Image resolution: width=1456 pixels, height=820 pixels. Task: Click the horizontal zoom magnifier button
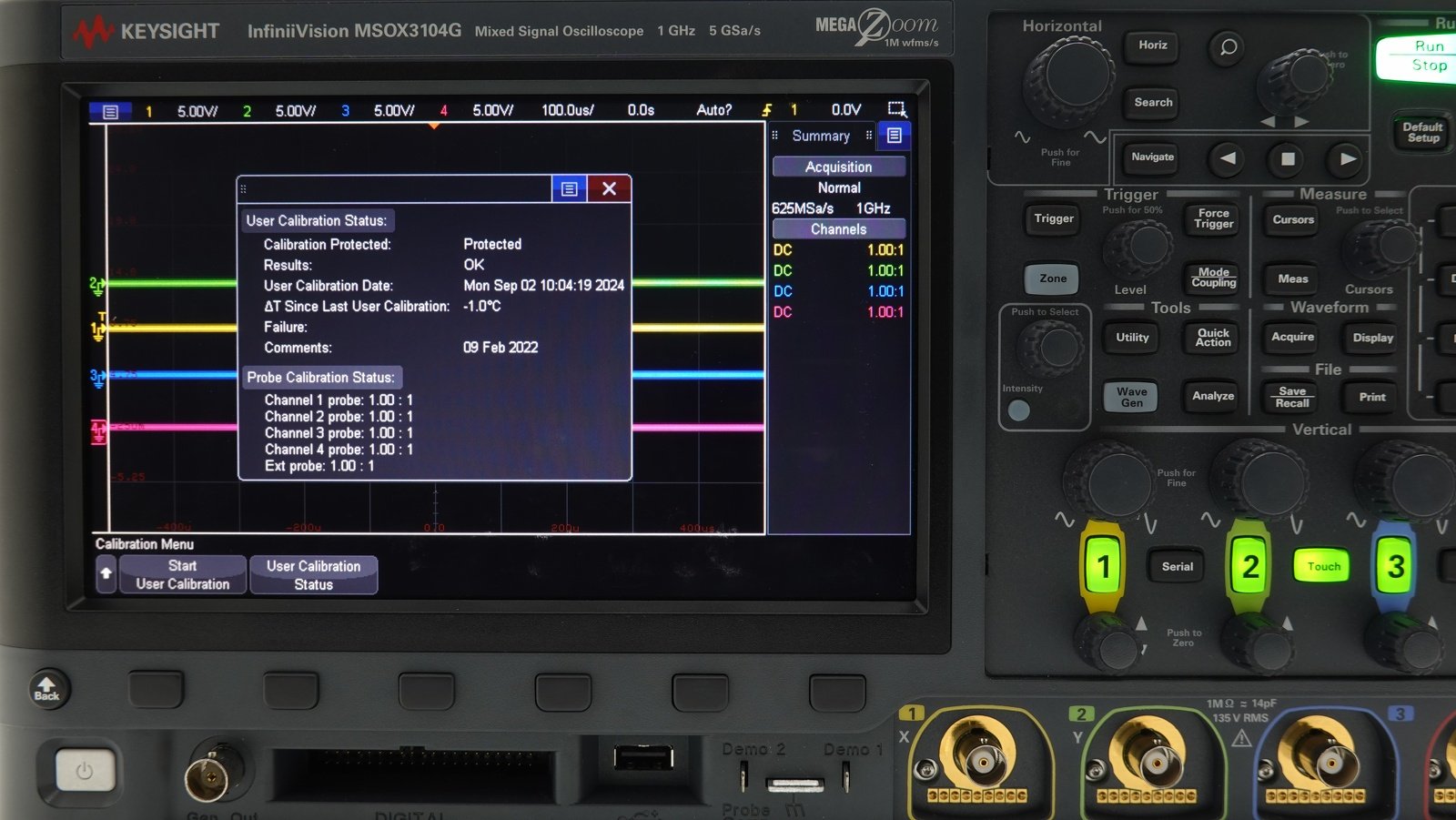click(x=1228, y=46)
